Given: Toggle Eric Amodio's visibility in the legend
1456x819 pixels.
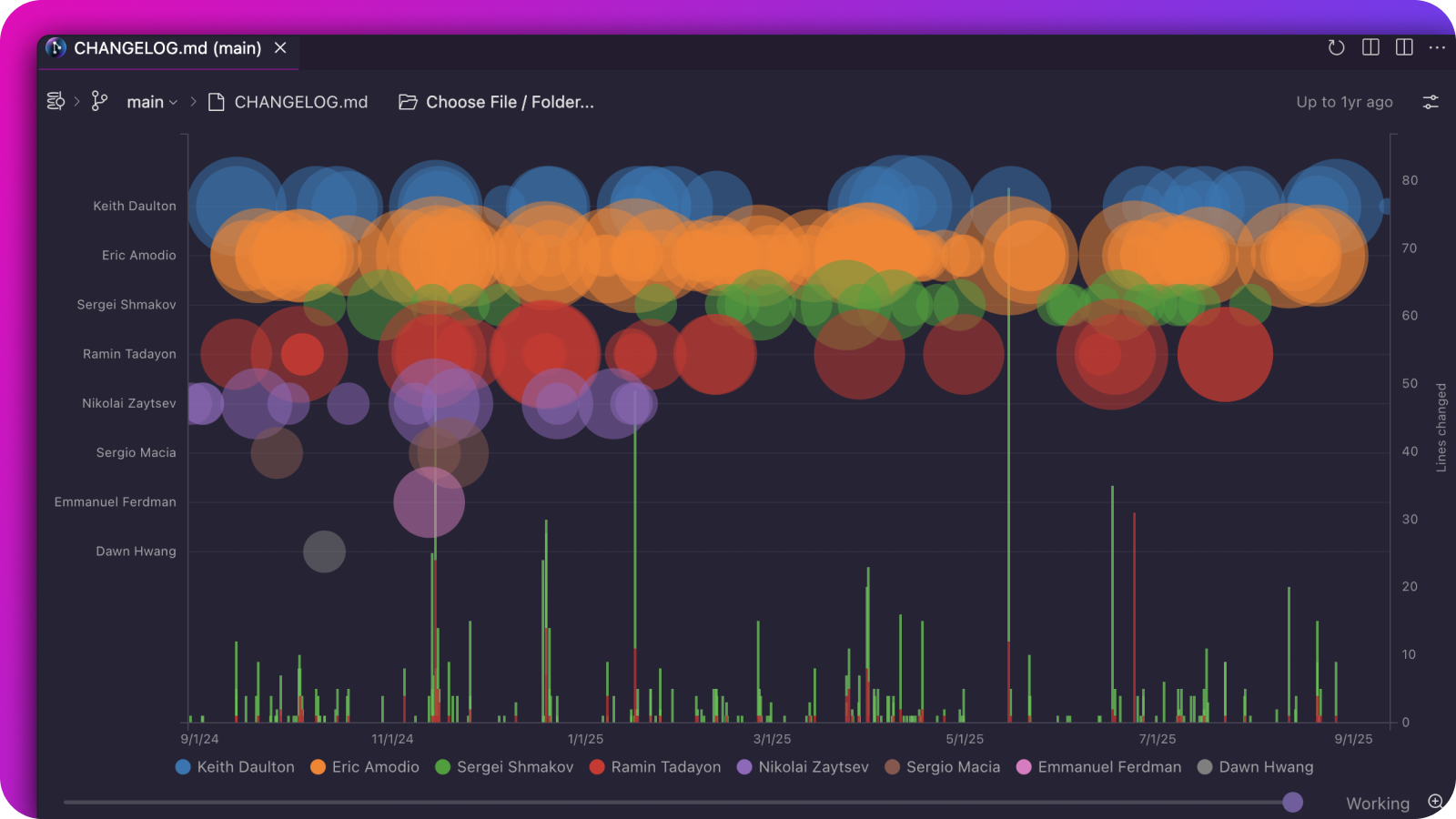Looking at the screenshot, I should coord(365,767).
